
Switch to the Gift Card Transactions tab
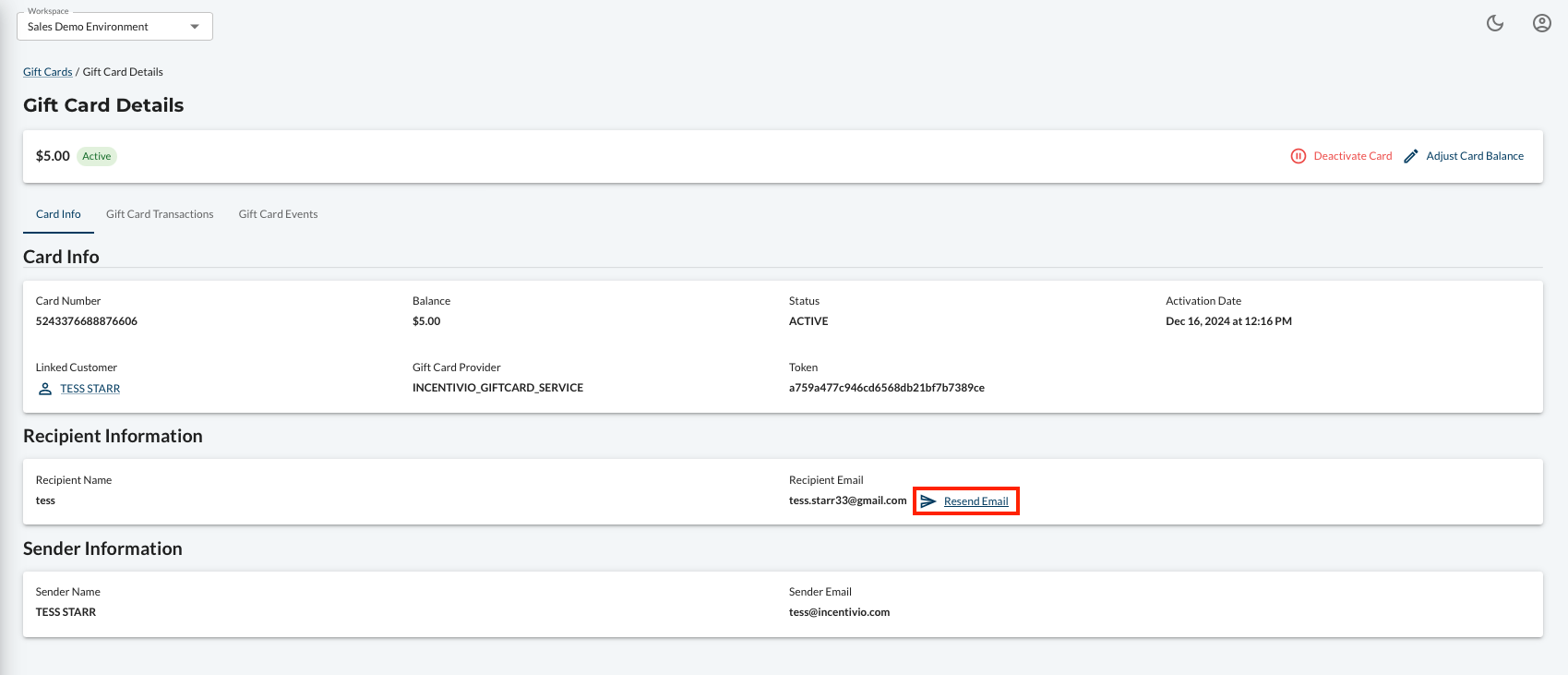[x=160, y=214]
